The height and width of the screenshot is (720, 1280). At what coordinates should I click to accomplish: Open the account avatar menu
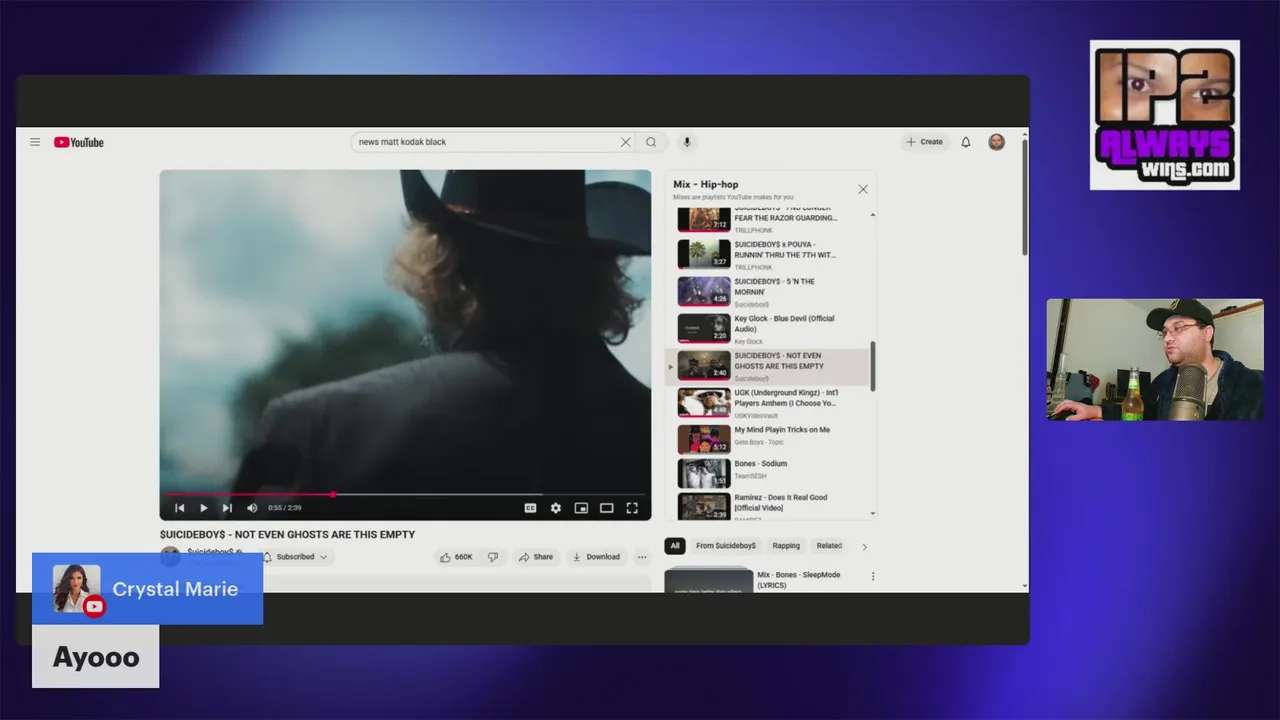pos(996,142)
